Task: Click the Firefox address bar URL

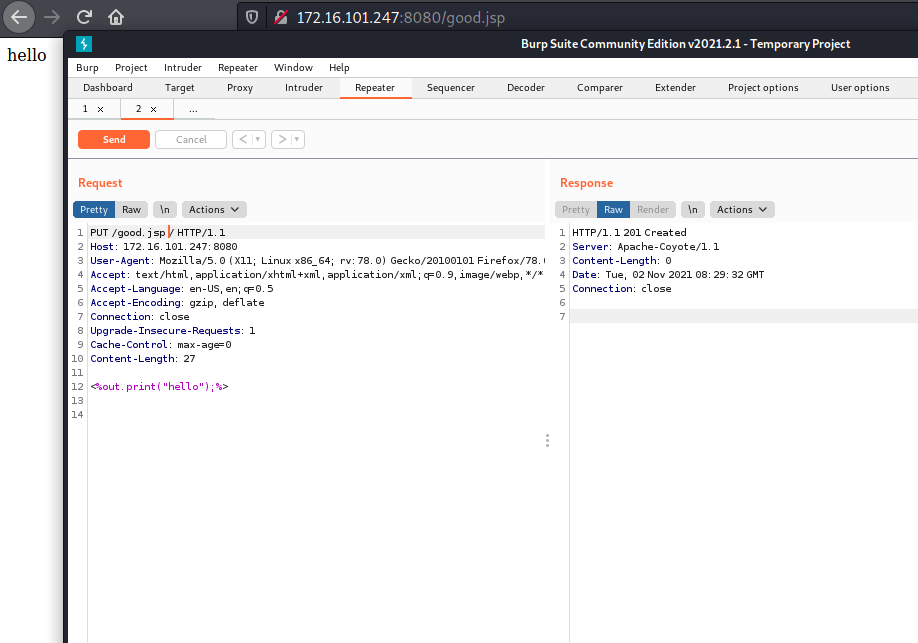Action: point(400,18)
